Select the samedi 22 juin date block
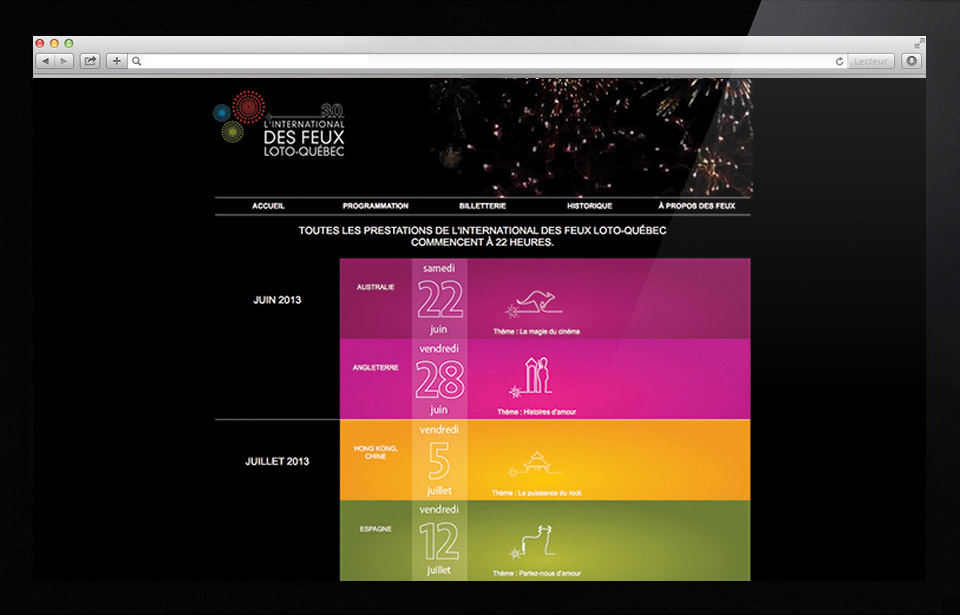 [439, 298]
